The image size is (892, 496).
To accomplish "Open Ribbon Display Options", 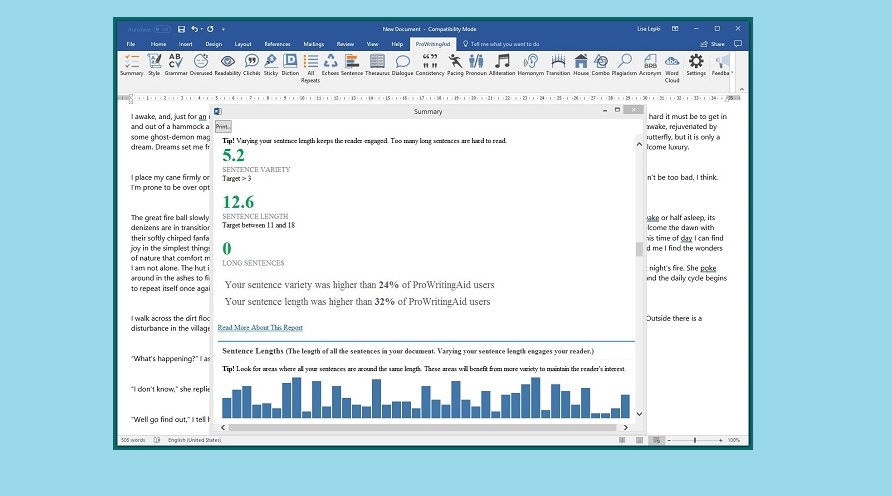I will (675, 28).
